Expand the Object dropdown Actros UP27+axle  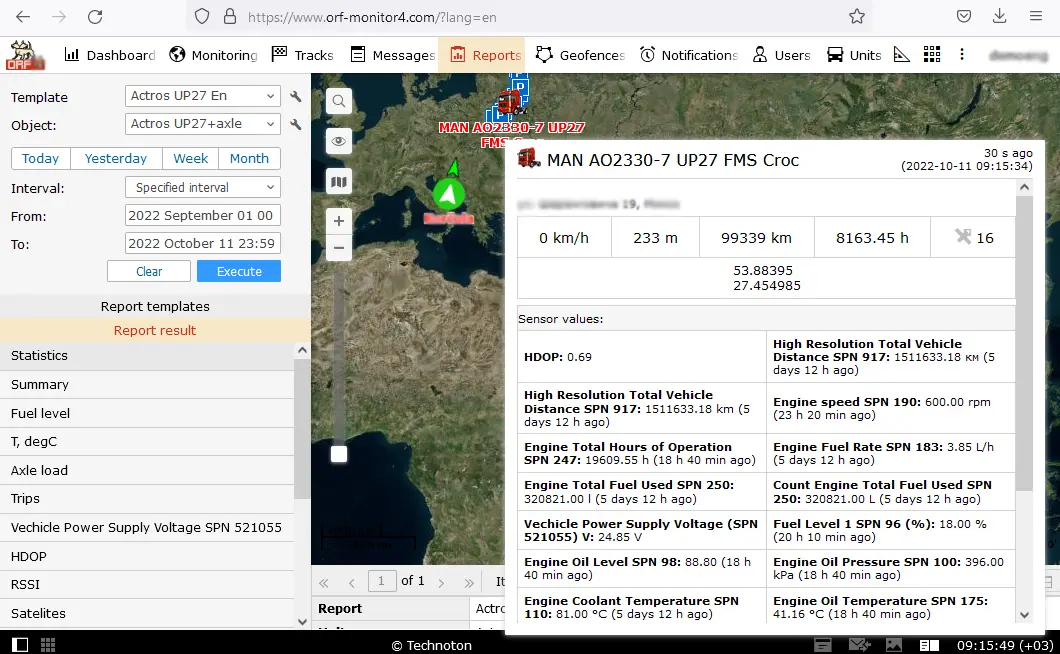(x=203, y=124)
